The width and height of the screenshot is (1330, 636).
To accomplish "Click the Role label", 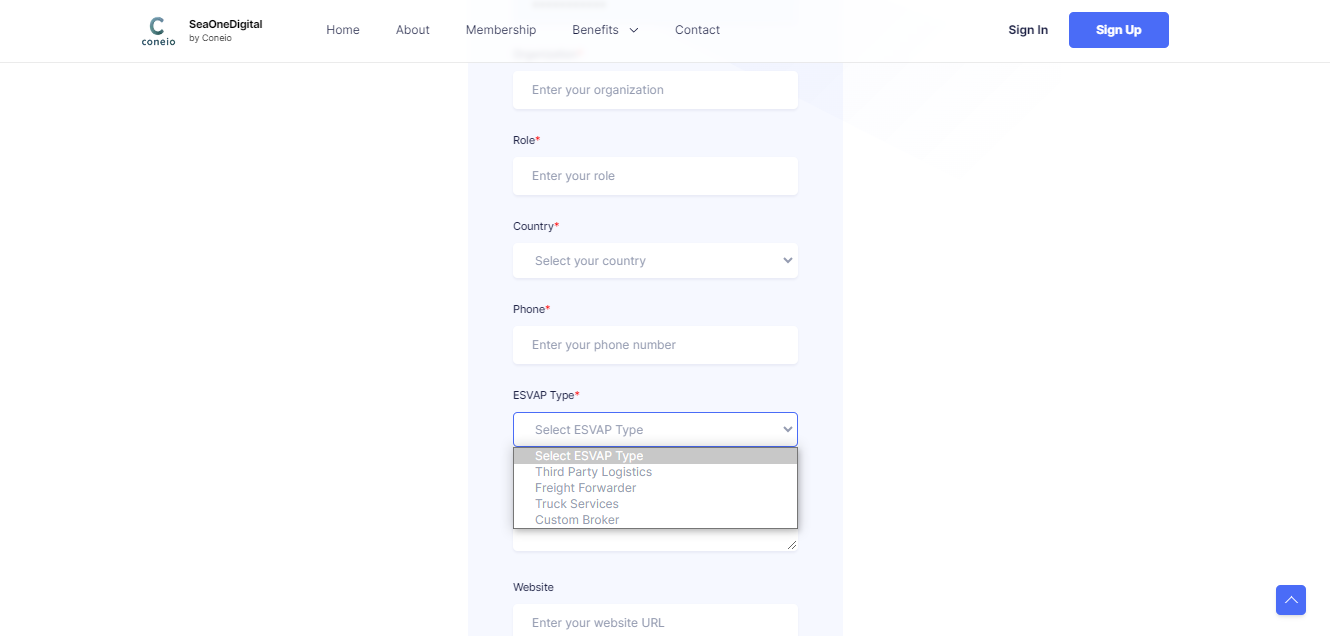I will pyautogui.click(x=526, y=140).
